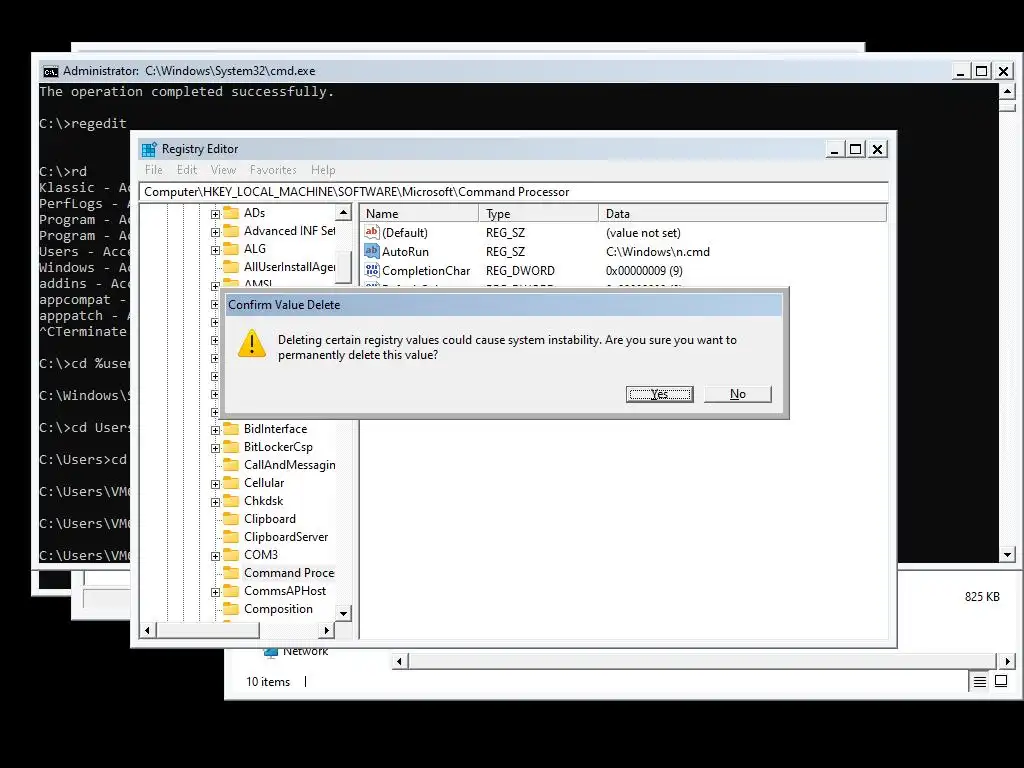Click the Type column header
The image size is (1024, 768).
(539, 214)
